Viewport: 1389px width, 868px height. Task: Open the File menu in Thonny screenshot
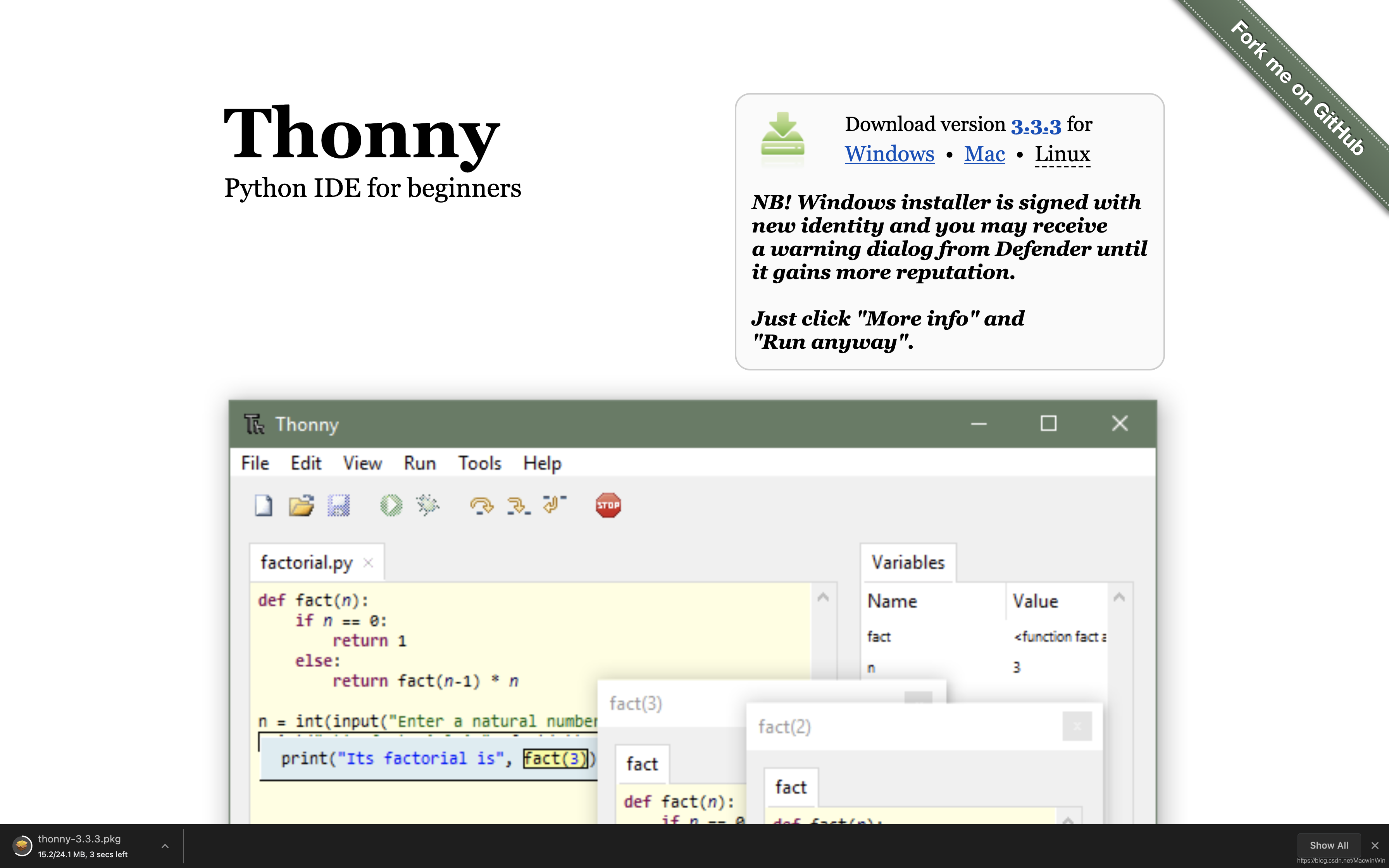pyautogui.click(x=255, y=463)
